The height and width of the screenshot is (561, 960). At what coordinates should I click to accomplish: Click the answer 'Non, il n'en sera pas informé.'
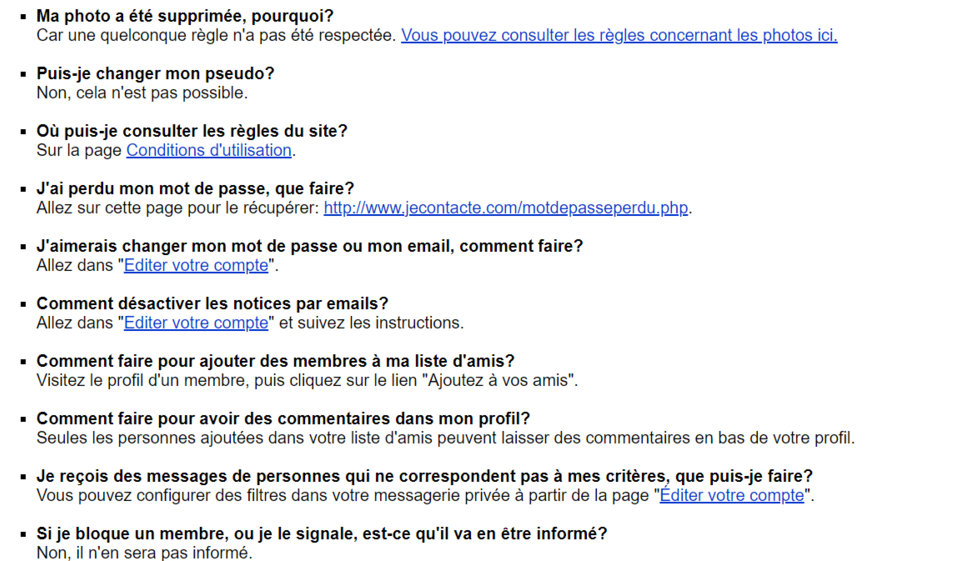click(144, 552)
